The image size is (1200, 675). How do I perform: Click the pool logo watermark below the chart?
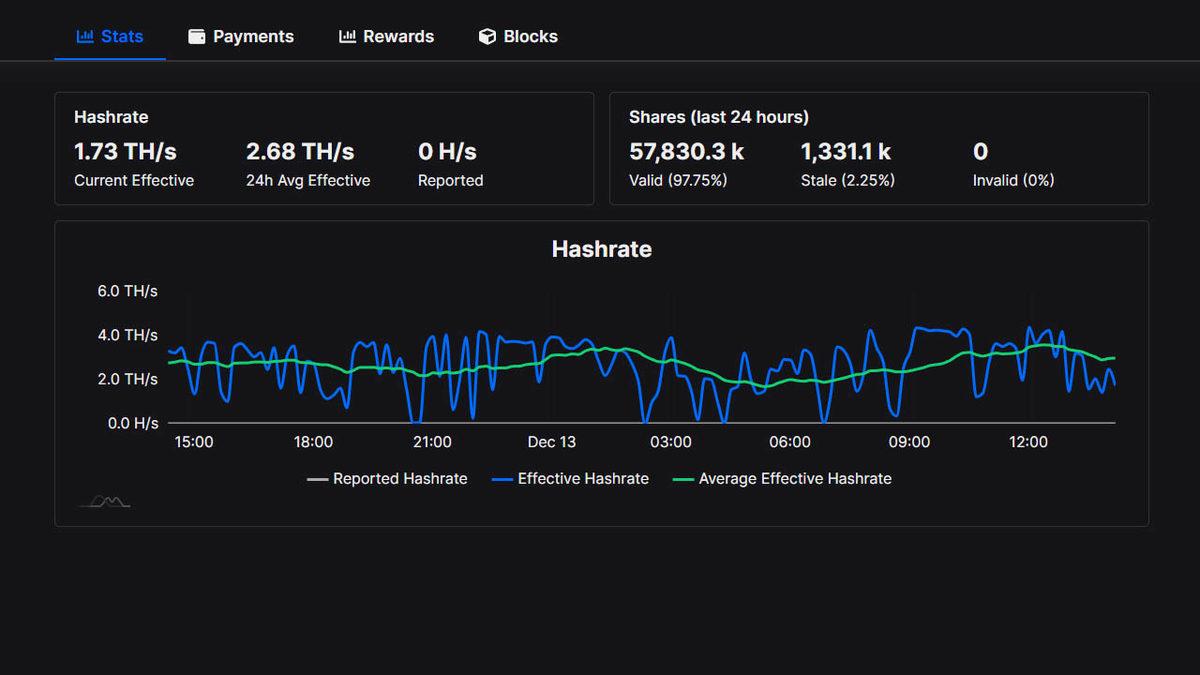pos(104,500)
